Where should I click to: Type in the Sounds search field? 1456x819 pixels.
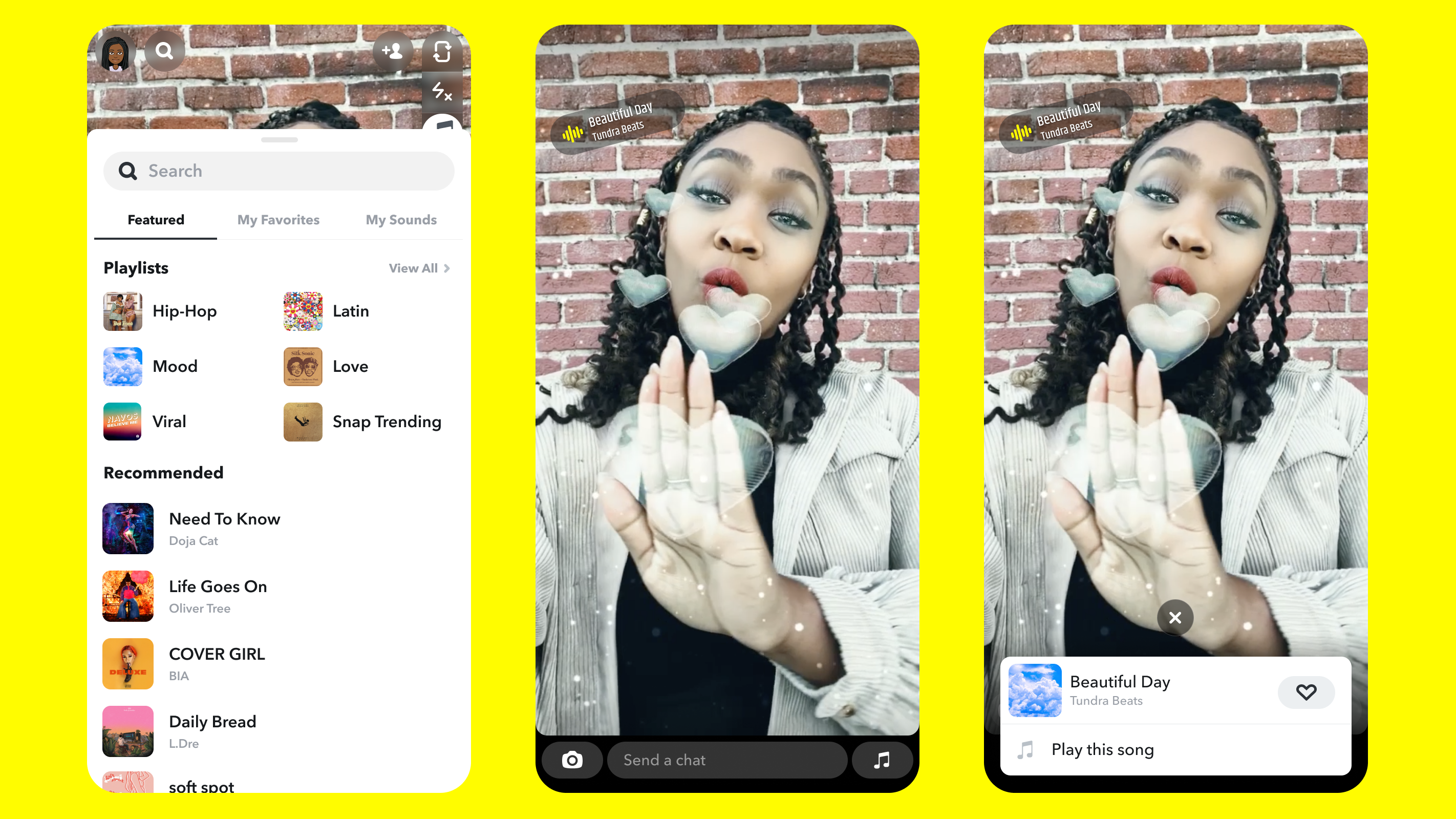(x=279, y=170)
